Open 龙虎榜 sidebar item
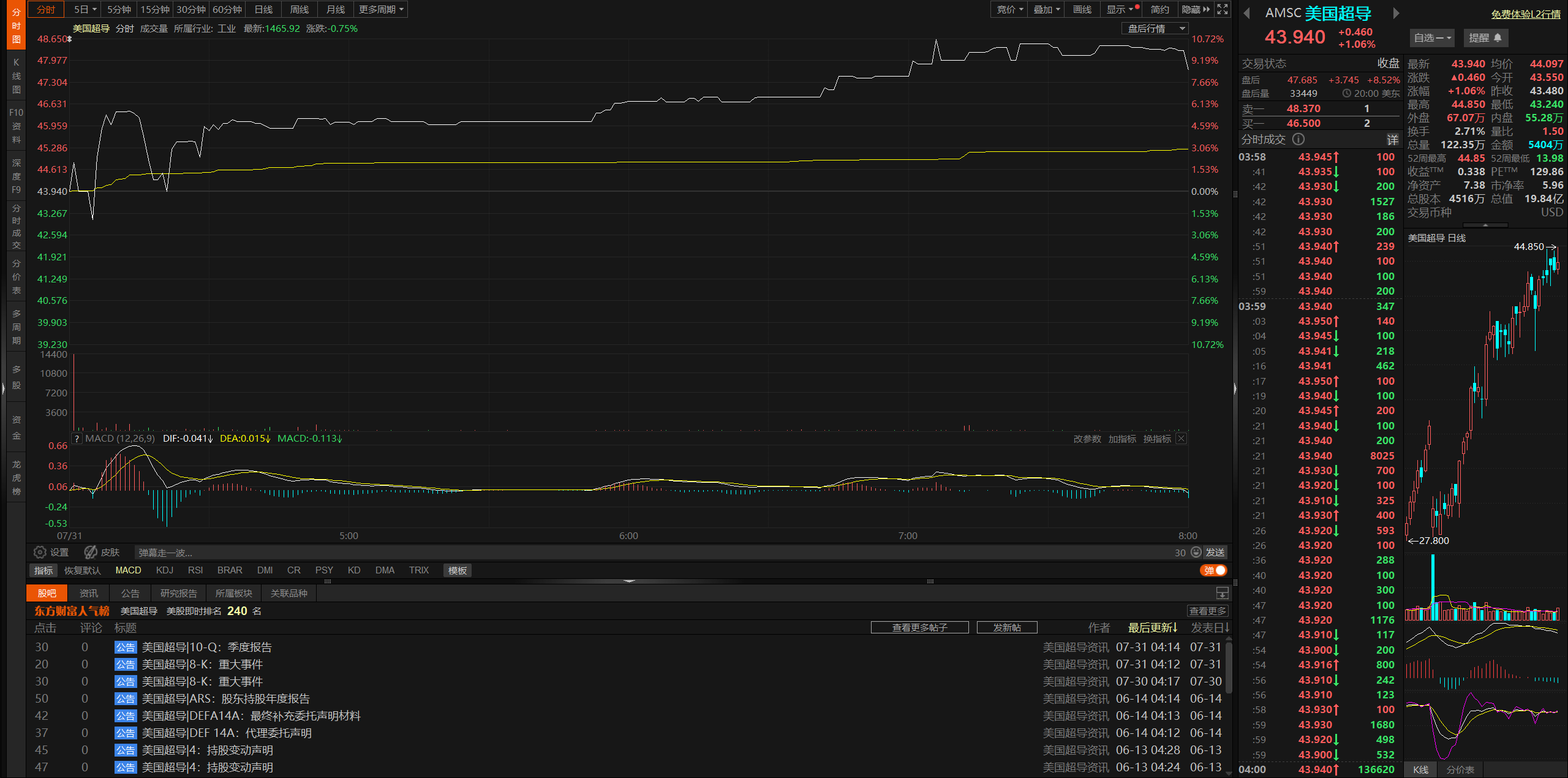 (17, 477)
